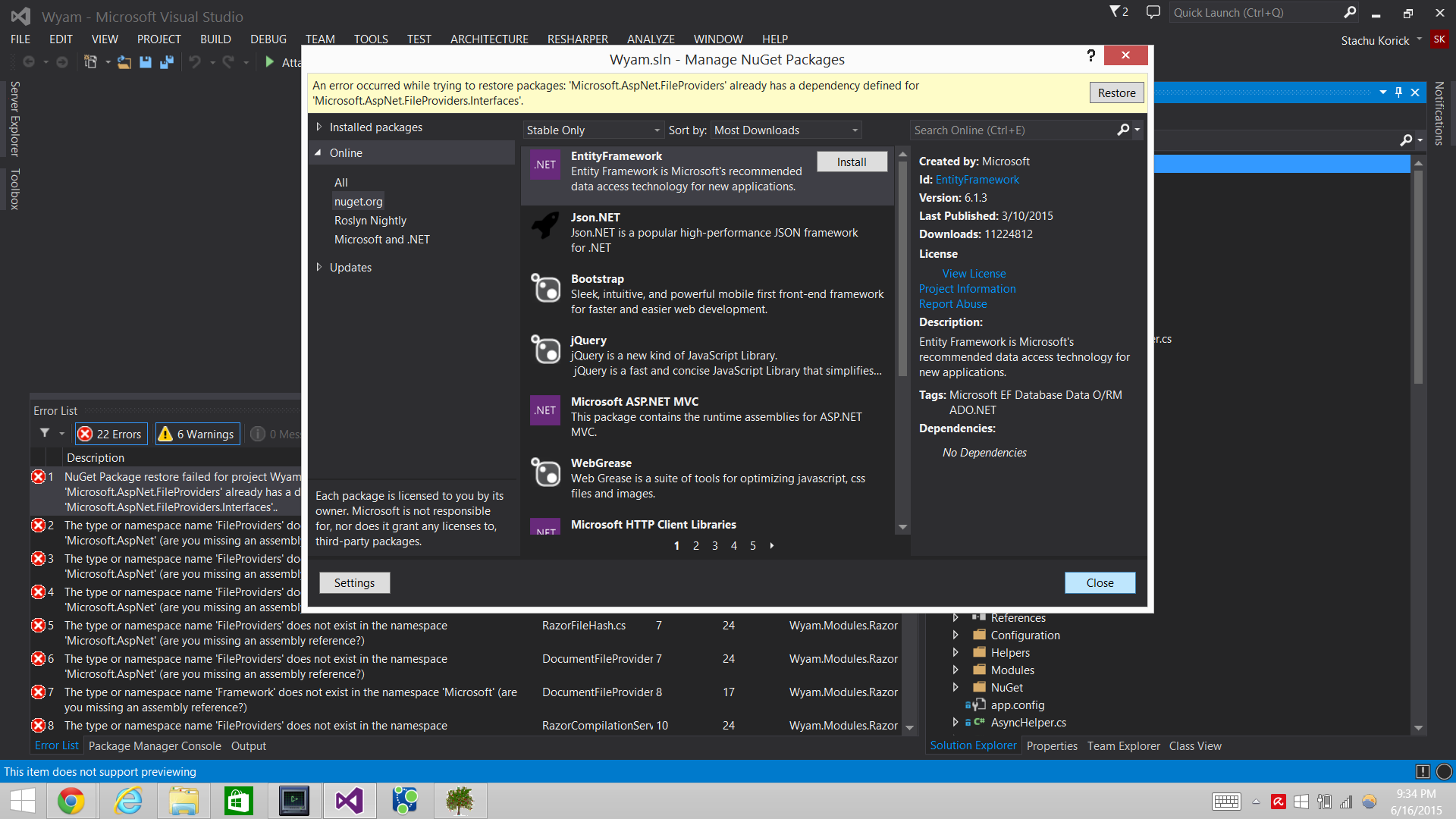Image resolution: width=1456 pixels, height=819 pixels.
Task: Expand the Configuration folder in Solution Explorer
Action: point(955,635)
